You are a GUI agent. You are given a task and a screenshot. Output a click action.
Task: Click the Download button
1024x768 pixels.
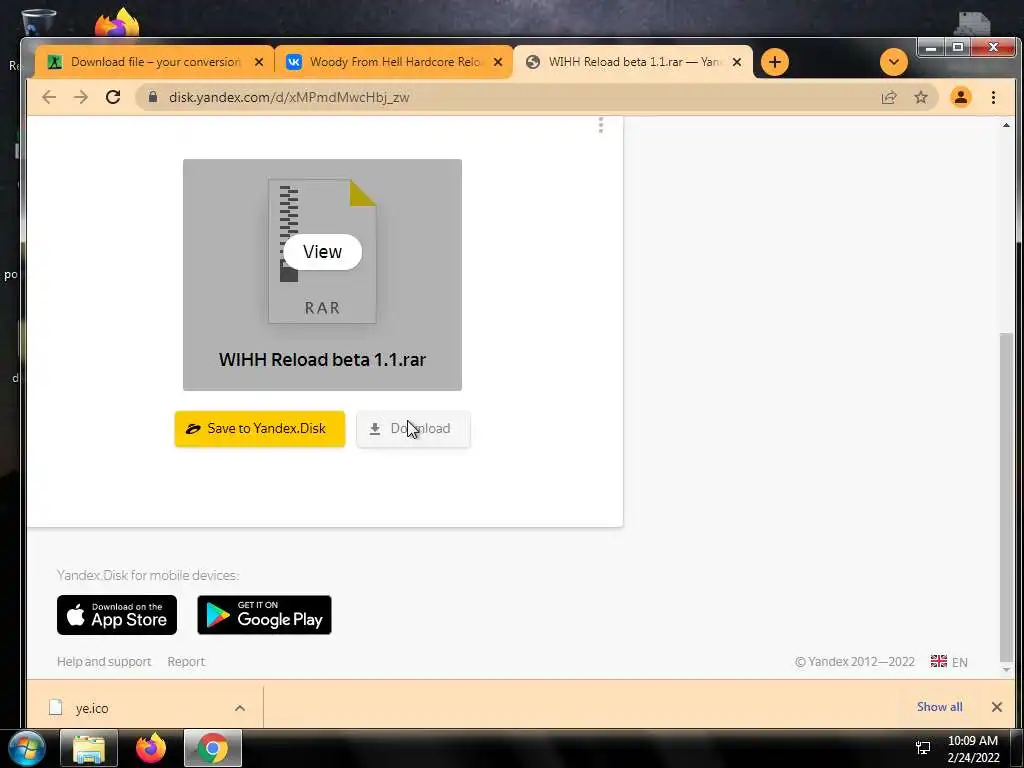point(413,429)
